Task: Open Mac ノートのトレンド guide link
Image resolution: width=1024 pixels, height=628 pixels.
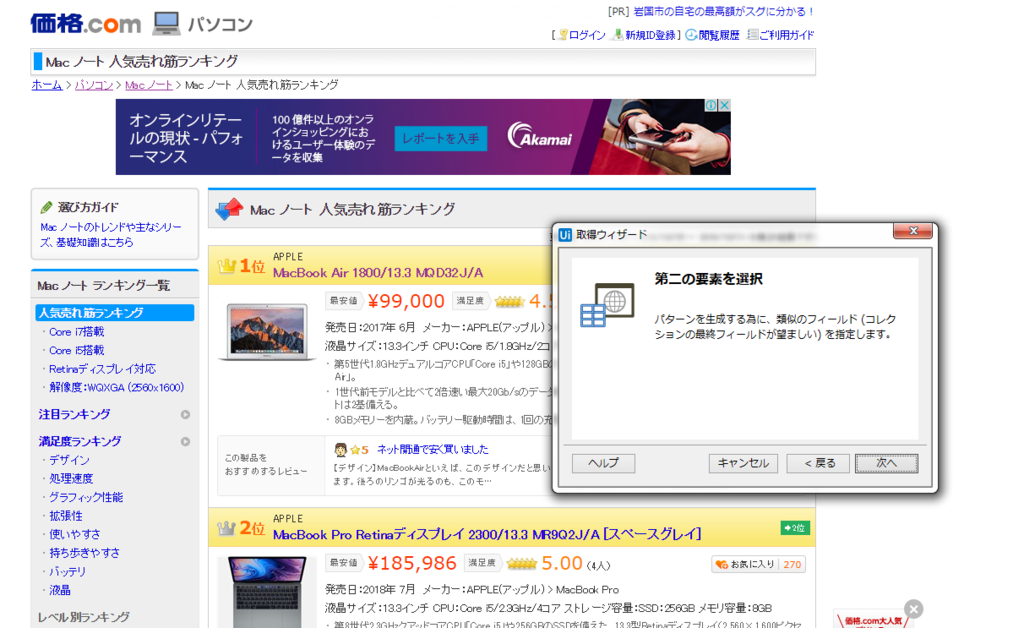Action: [x=110, y=234]
